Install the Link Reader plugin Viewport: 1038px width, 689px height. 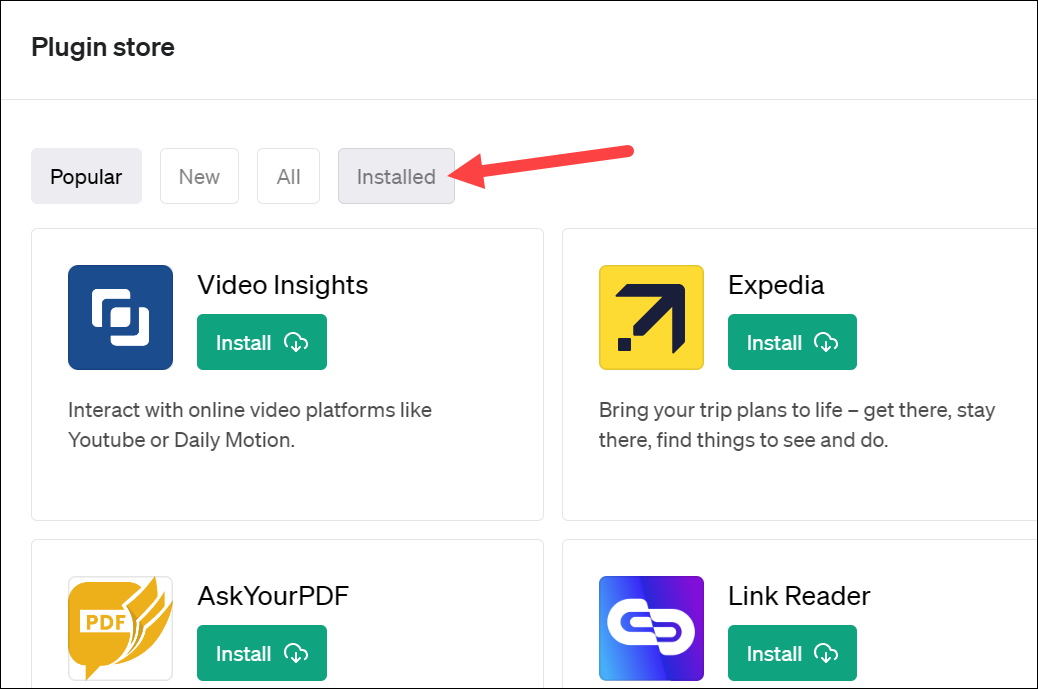click(x=792, y=653)
